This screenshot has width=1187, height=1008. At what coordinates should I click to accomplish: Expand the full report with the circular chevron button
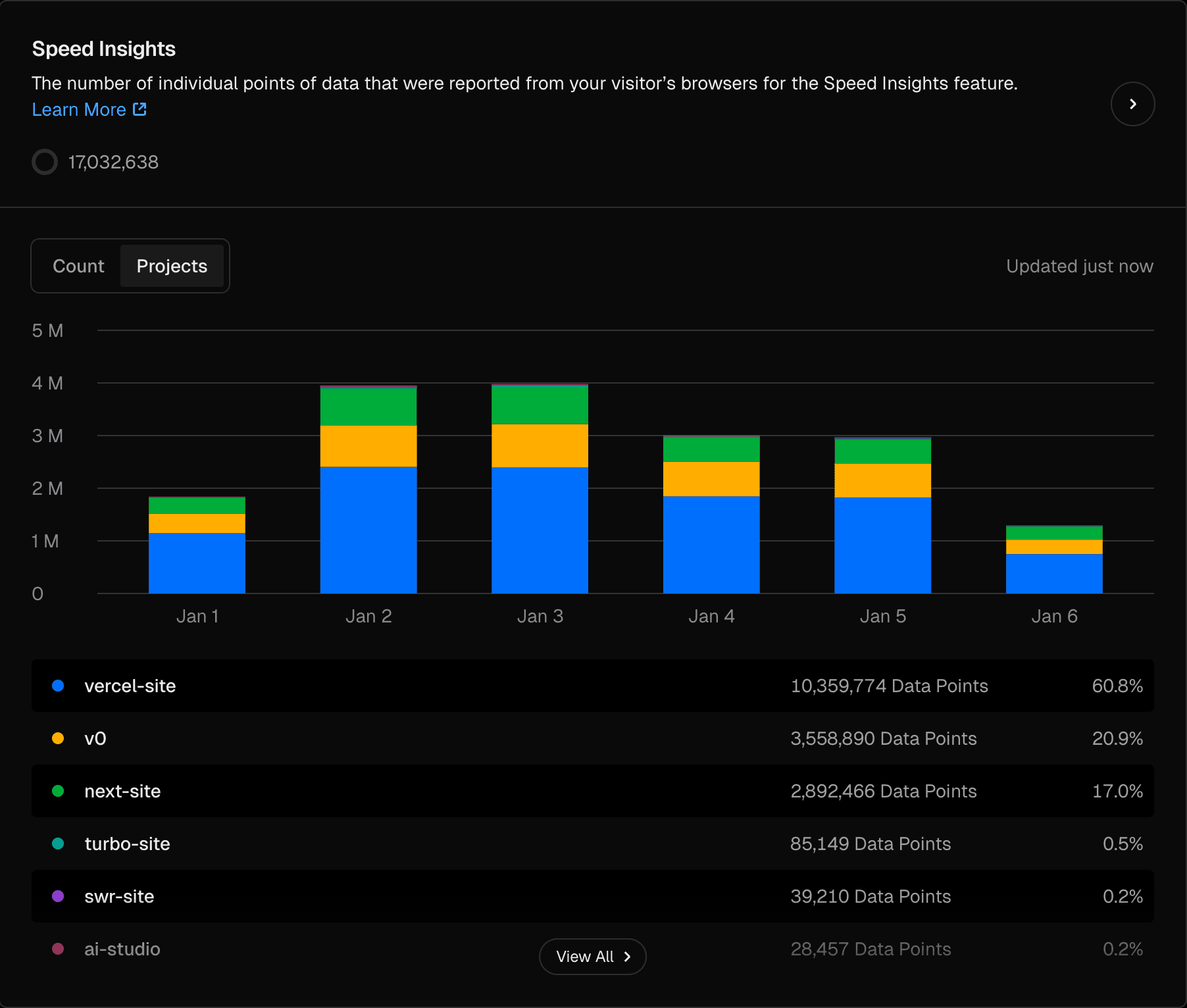(x=1132, y=104)
